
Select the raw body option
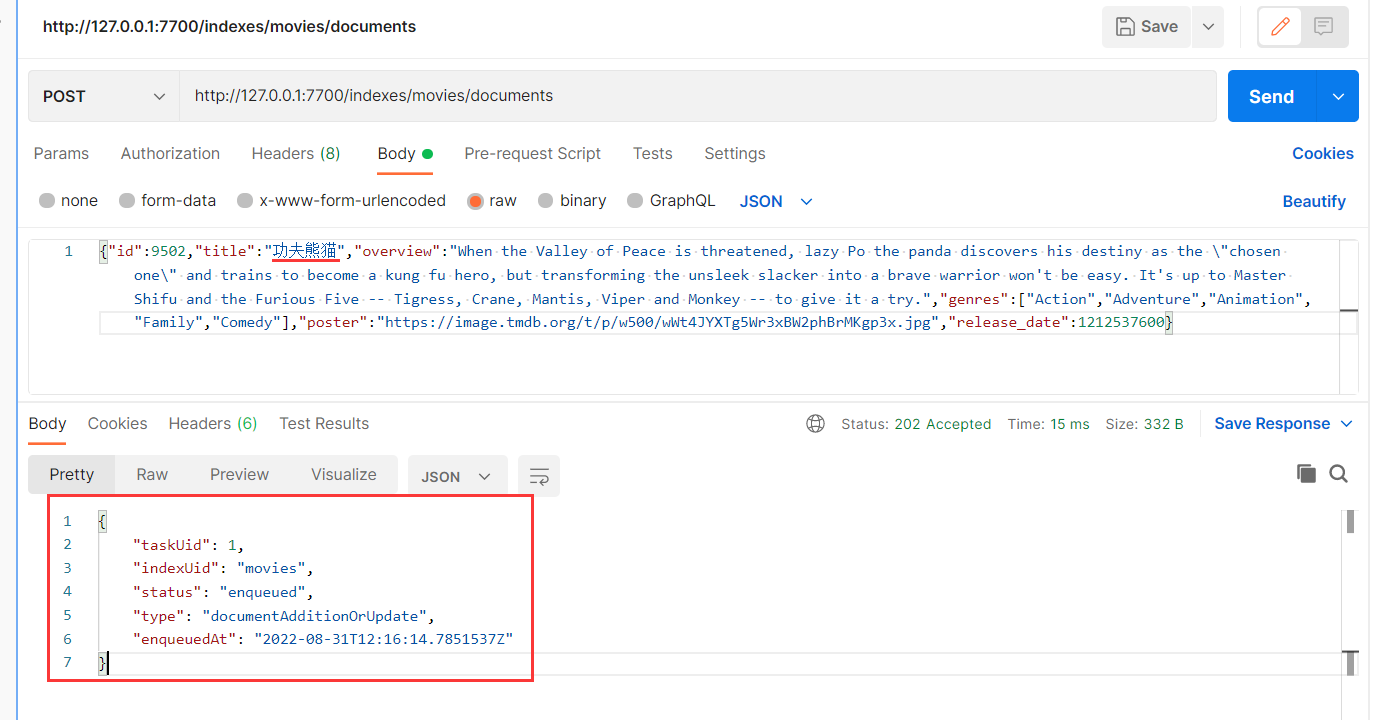[492, 201]
